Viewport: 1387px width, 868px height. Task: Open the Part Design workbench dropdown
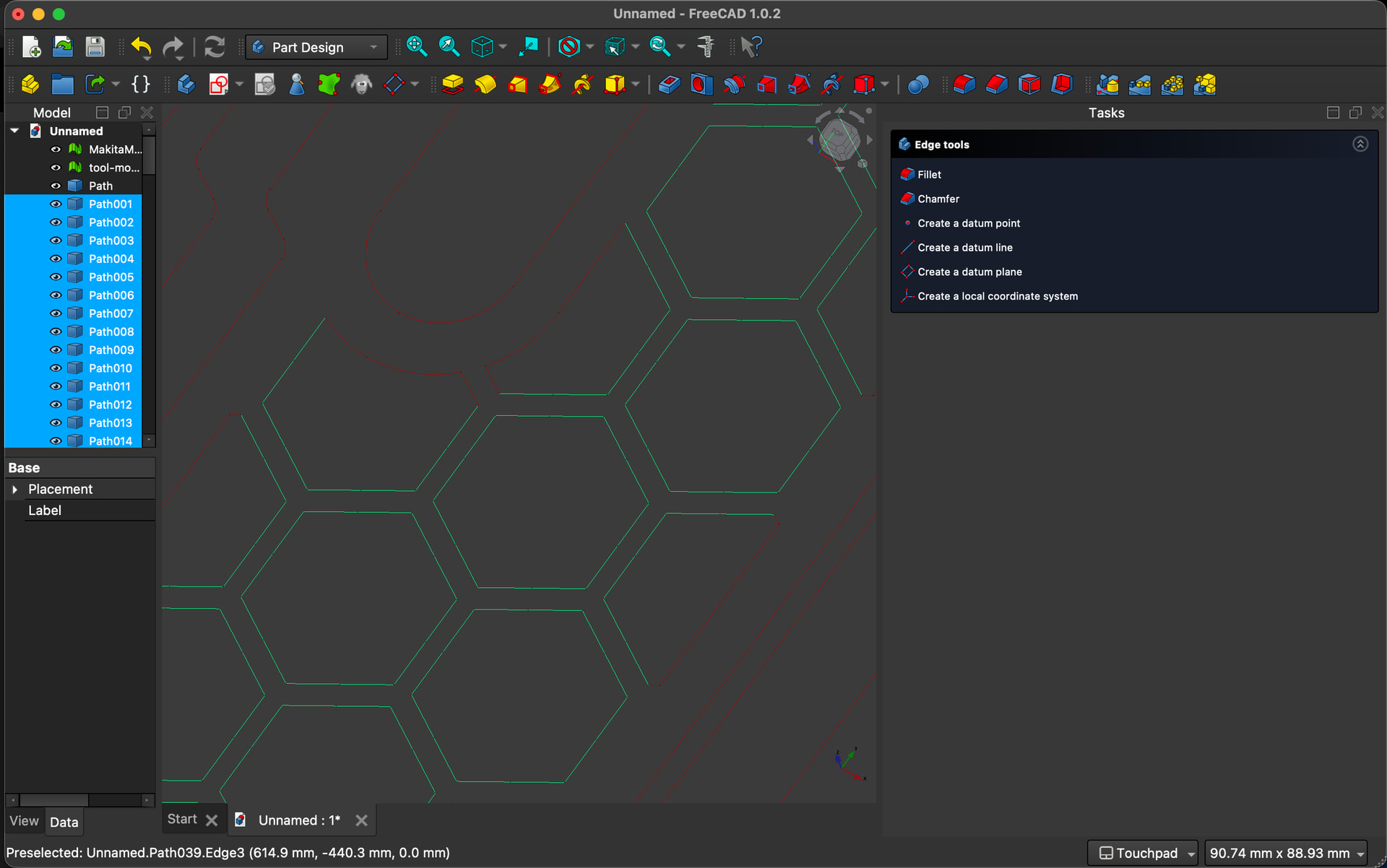point(316,48)
